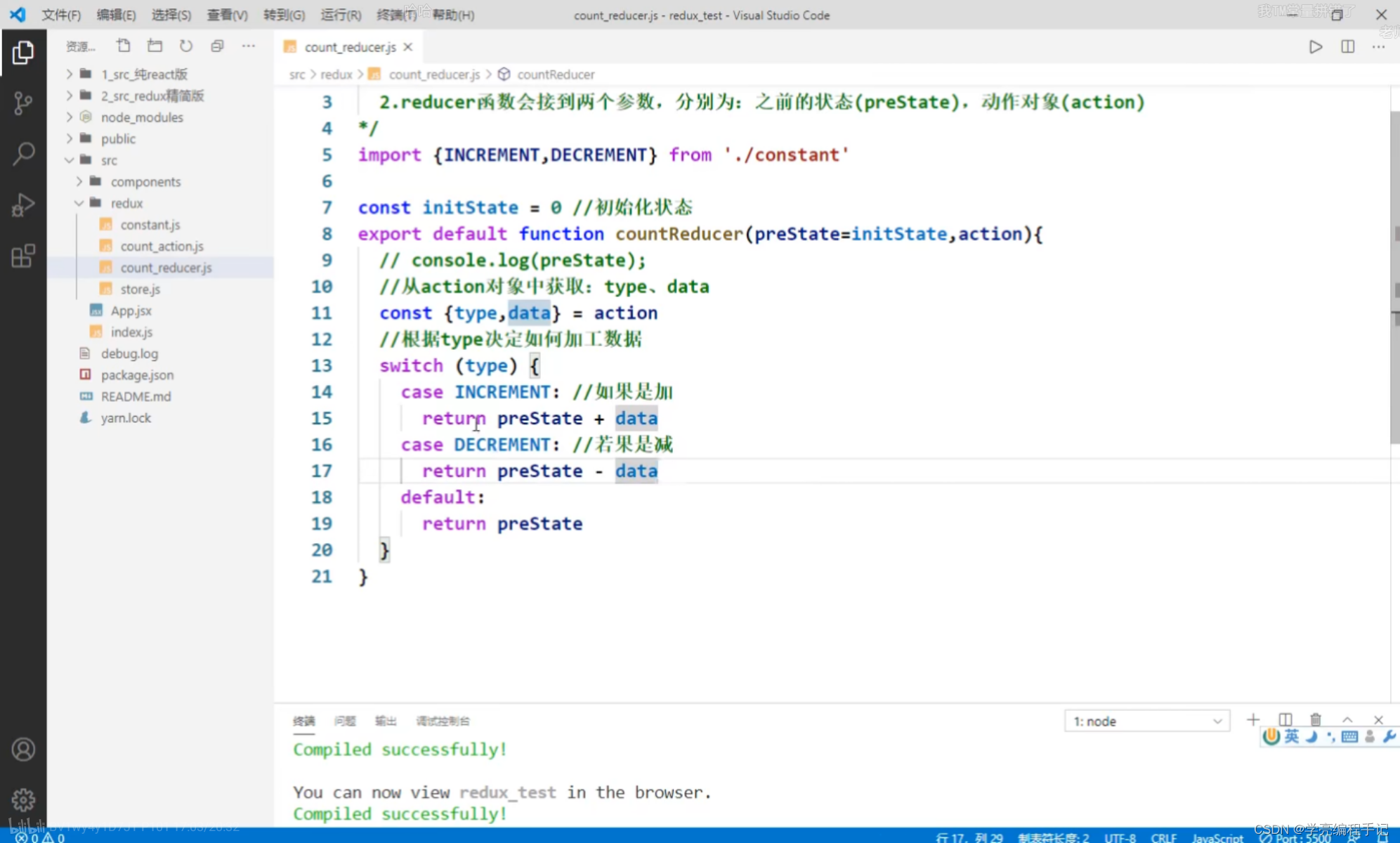Image resolution: width=1400 pixels, height=843 pixels.
Task: Split the terminal panel
Action: point(1285,719)
